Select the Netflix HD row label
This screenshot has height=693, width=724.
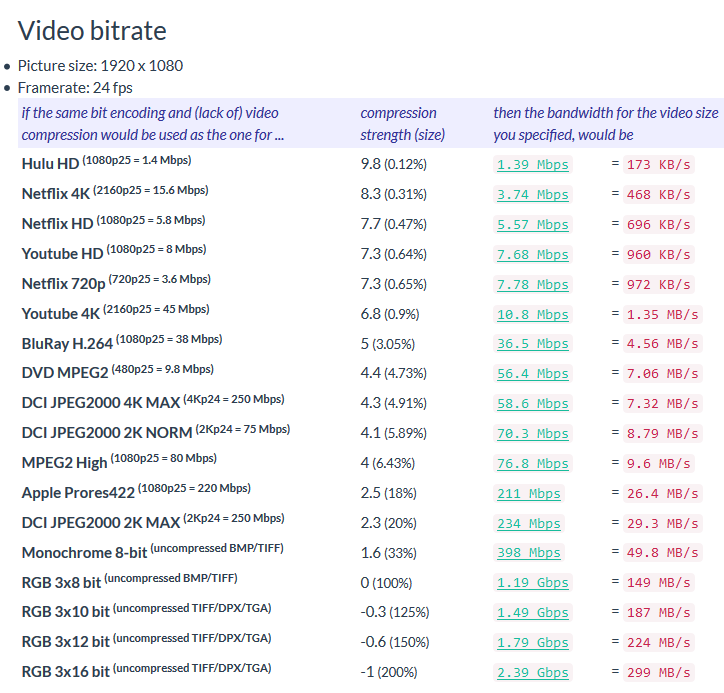point(58,224)
